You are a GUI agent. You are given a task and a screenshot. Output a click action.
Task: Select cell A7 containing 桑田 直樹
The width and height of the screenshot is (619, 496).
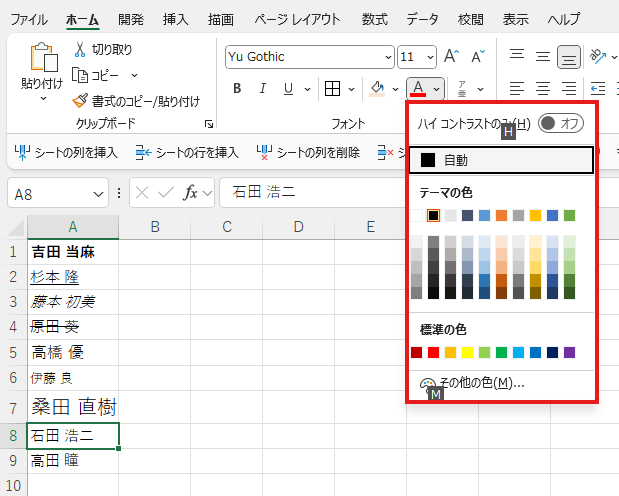[x=73, y=407]
